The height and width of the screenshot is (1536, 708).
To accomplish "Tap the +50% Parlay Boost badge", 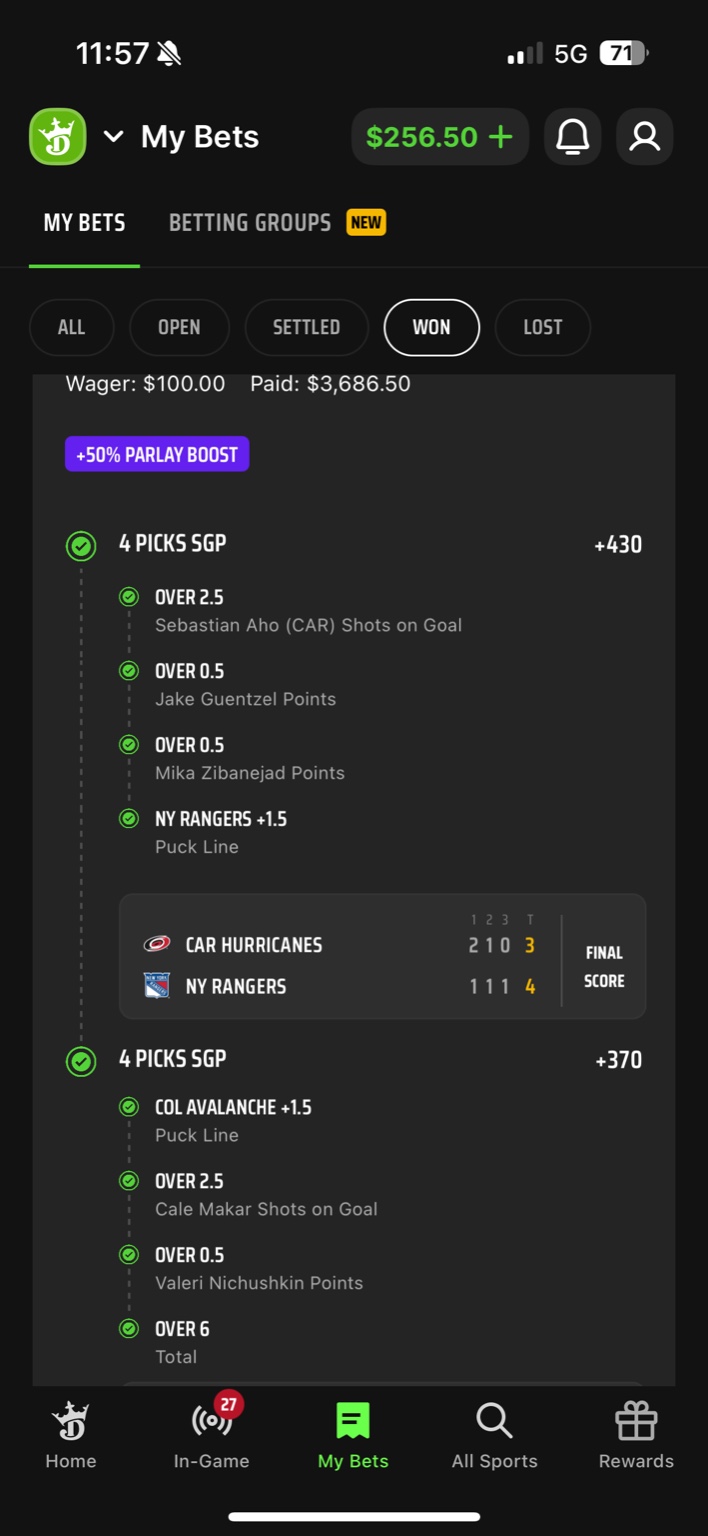I will pyautogui.click(x=157, y=454).
